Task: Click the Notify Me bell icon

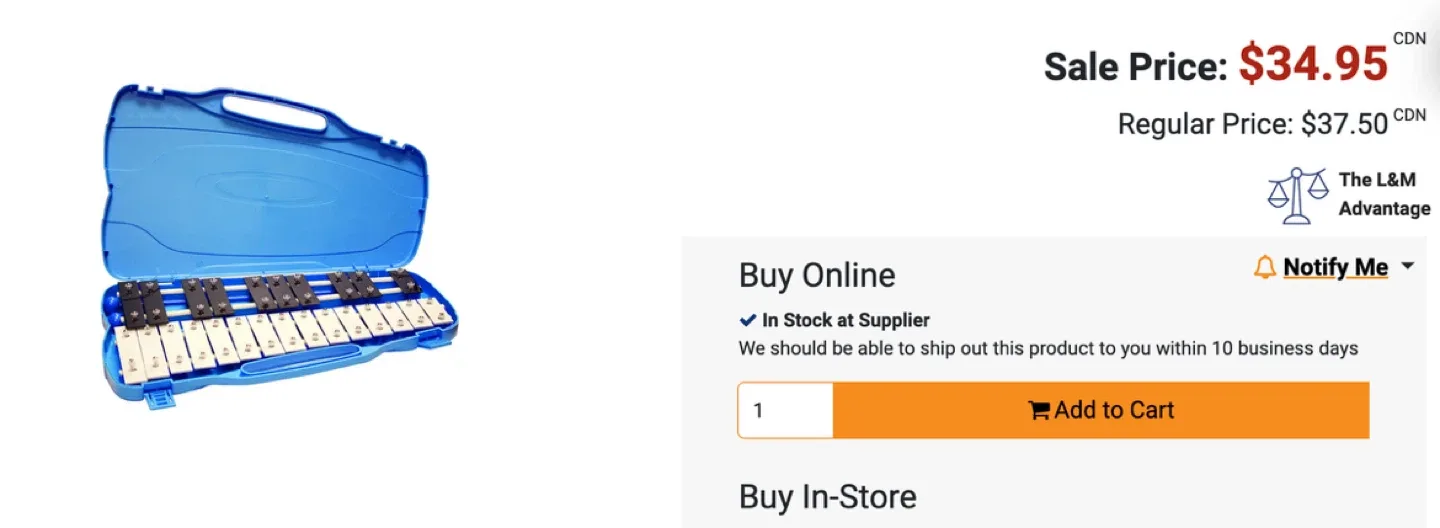Action: (x=1265, y=267)
